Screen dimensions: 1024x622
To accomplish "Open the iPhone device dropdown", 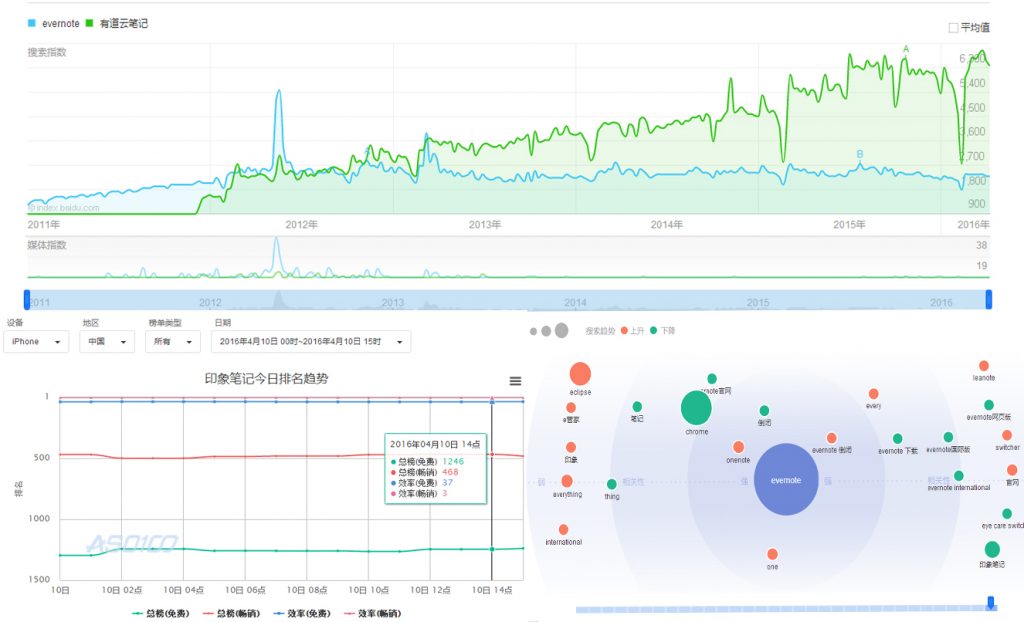I will (x=36, y=342).
